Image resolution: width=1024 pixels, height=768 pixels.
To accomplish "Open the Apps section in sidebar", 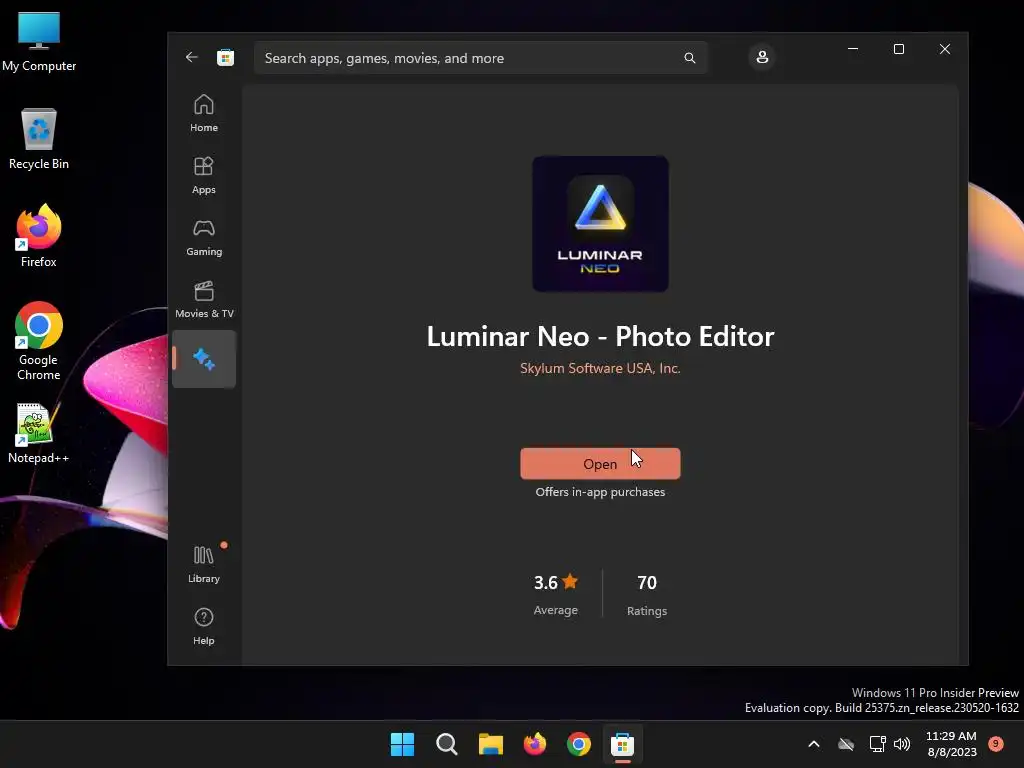I will click(204, 175).
